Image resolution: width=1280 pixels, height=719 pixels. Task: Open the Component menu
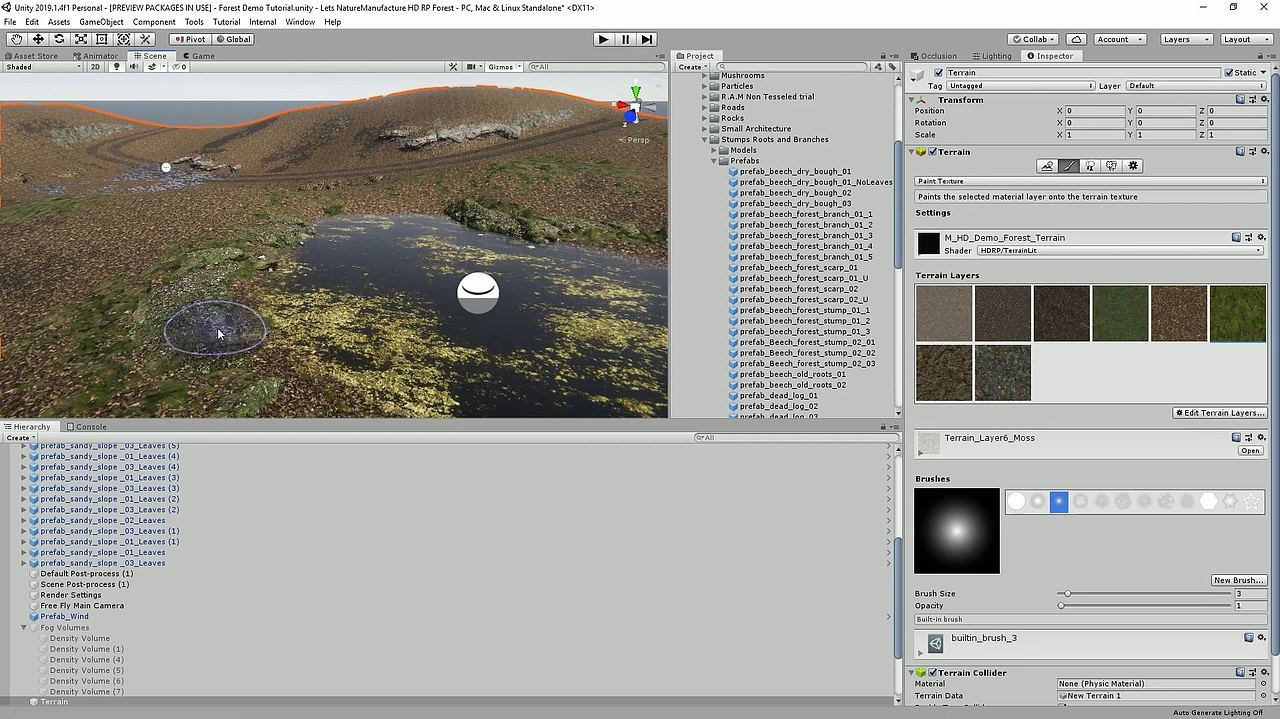pos(154,22)
